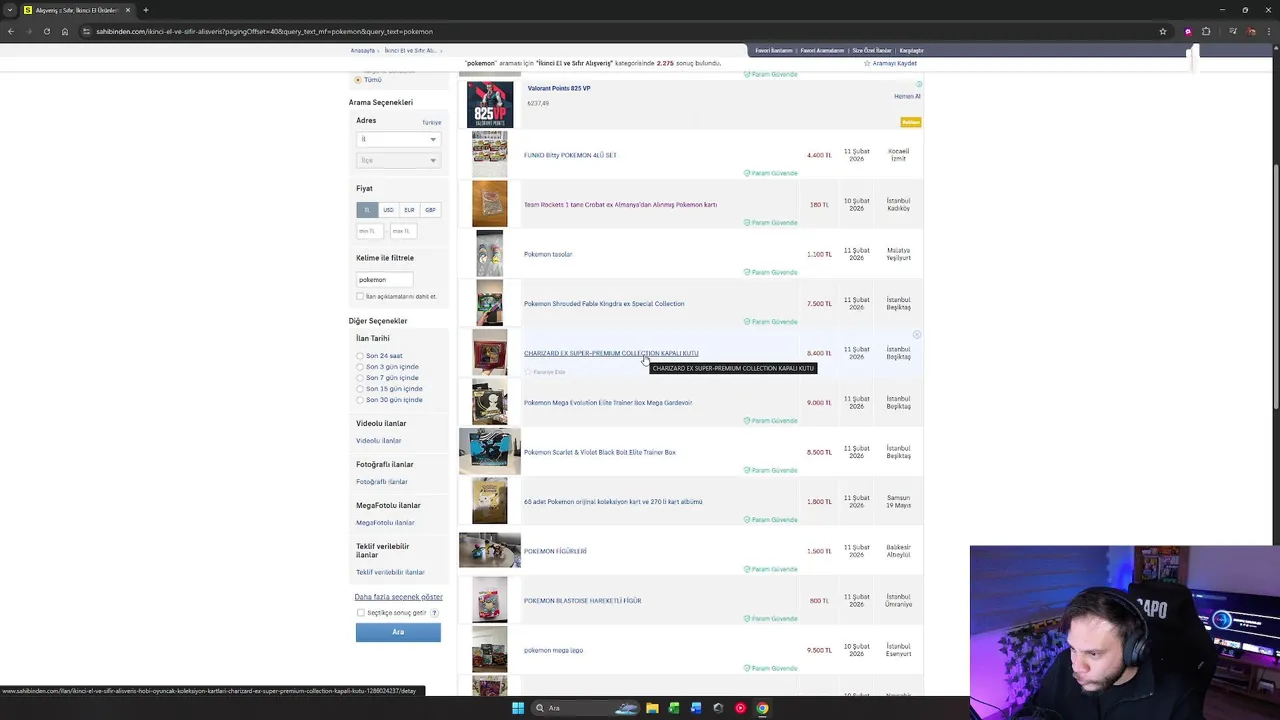Select Son 7 gün içinde radio
This screenshot has width=1280, height=720.
tap(360, 378)
